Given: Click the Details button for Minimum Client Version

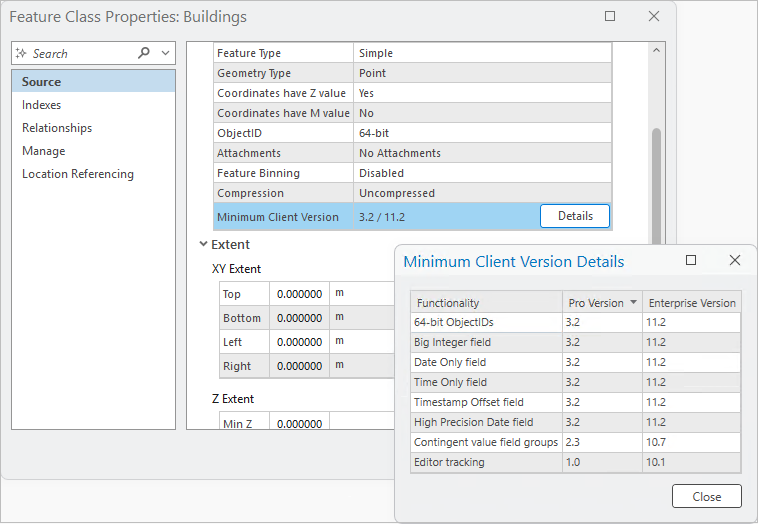Looking at the screenshot, I should (x=575, y=216).
